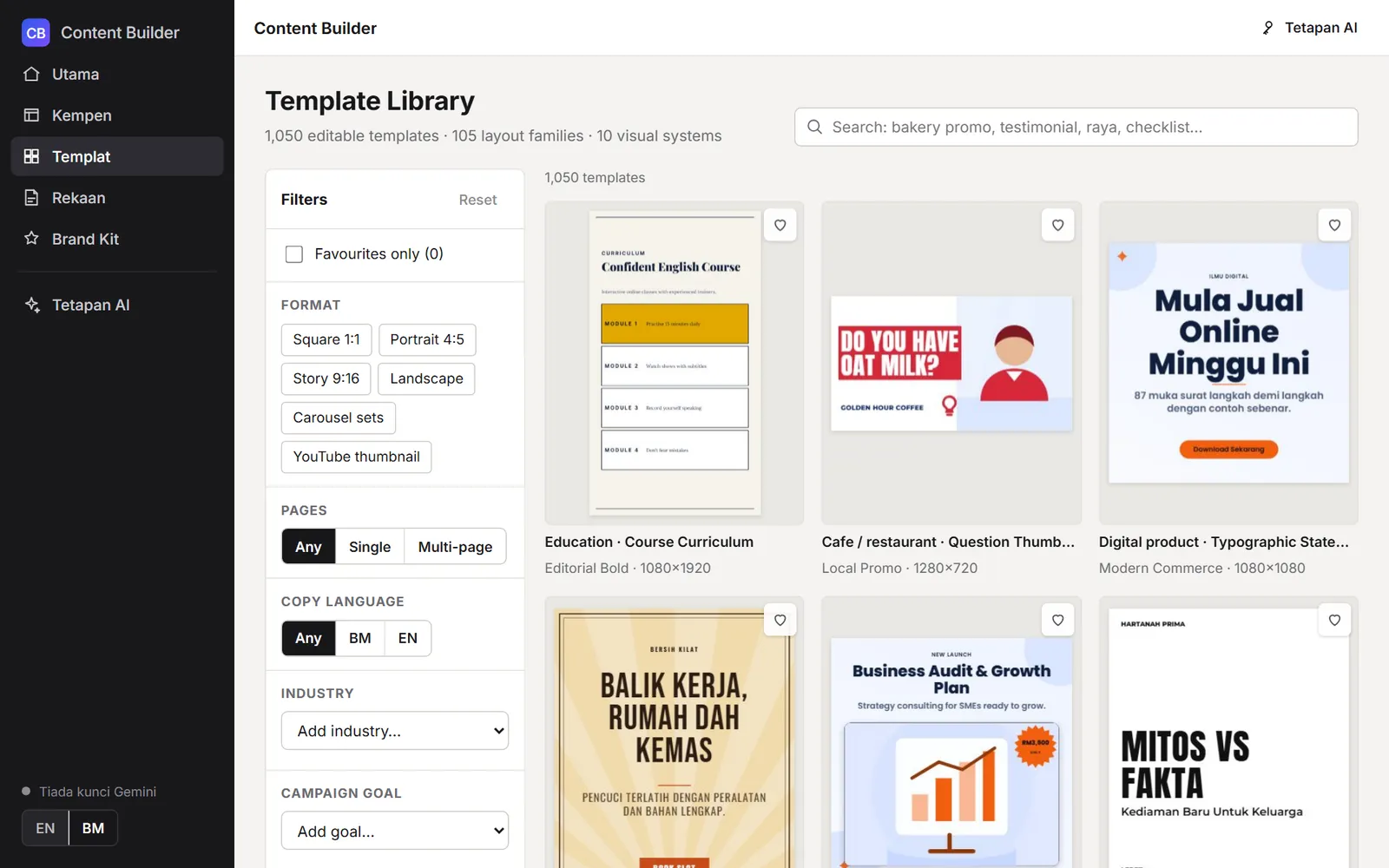Toggle the Portrait 4:5 format filter
This screenshot has height=868, width=1389.
coord(427,339)
